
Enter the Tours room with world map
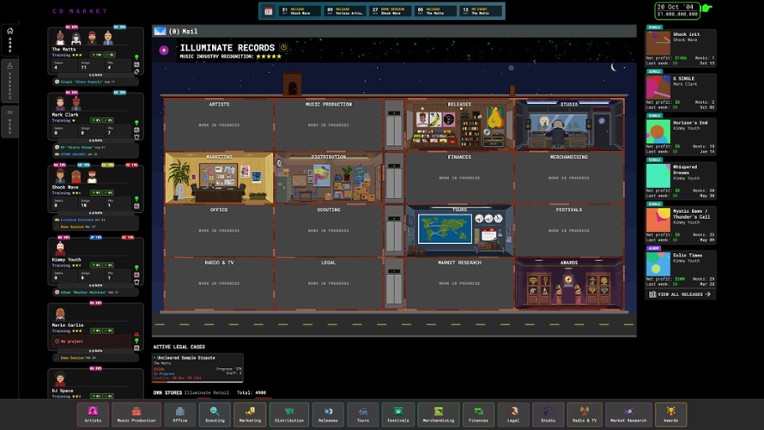(459, 230)
